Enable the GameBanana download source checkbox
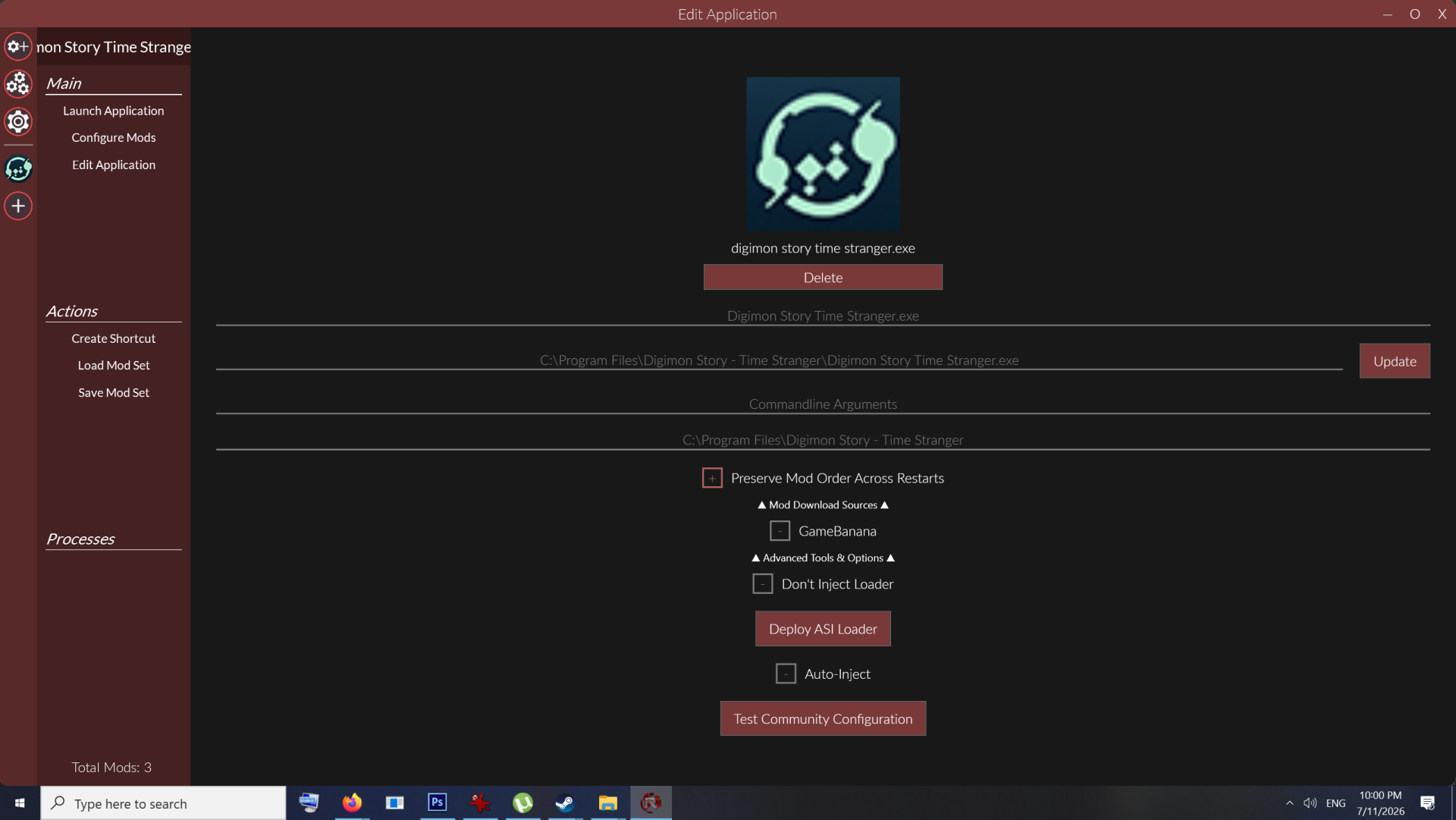Image resolution: width=1456 pixels, height=820 pixels. click(x=780, y=531)
